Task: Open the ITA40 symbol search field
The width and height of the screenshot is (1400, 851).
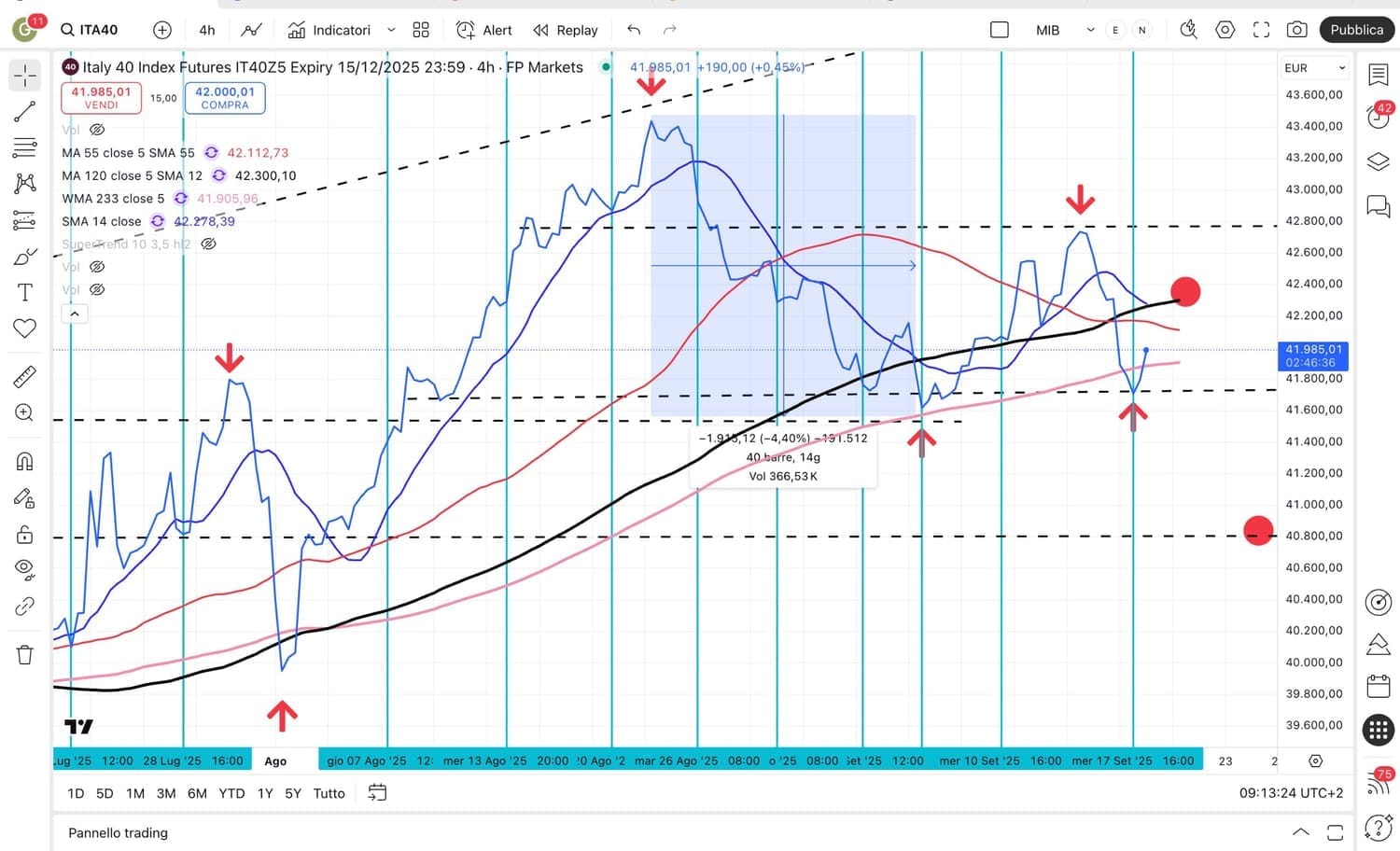Action: pos(91,30)
